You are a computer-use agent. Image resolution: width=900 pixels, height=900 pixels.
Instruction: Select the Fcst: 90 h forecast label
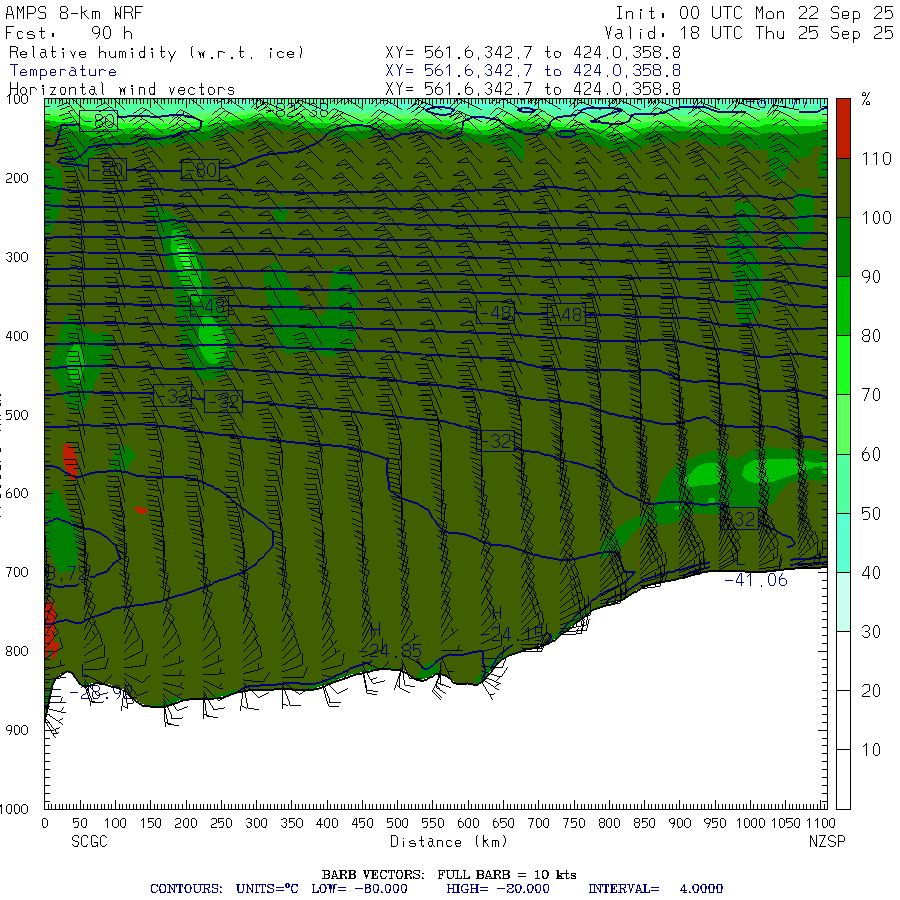point(69,33)
